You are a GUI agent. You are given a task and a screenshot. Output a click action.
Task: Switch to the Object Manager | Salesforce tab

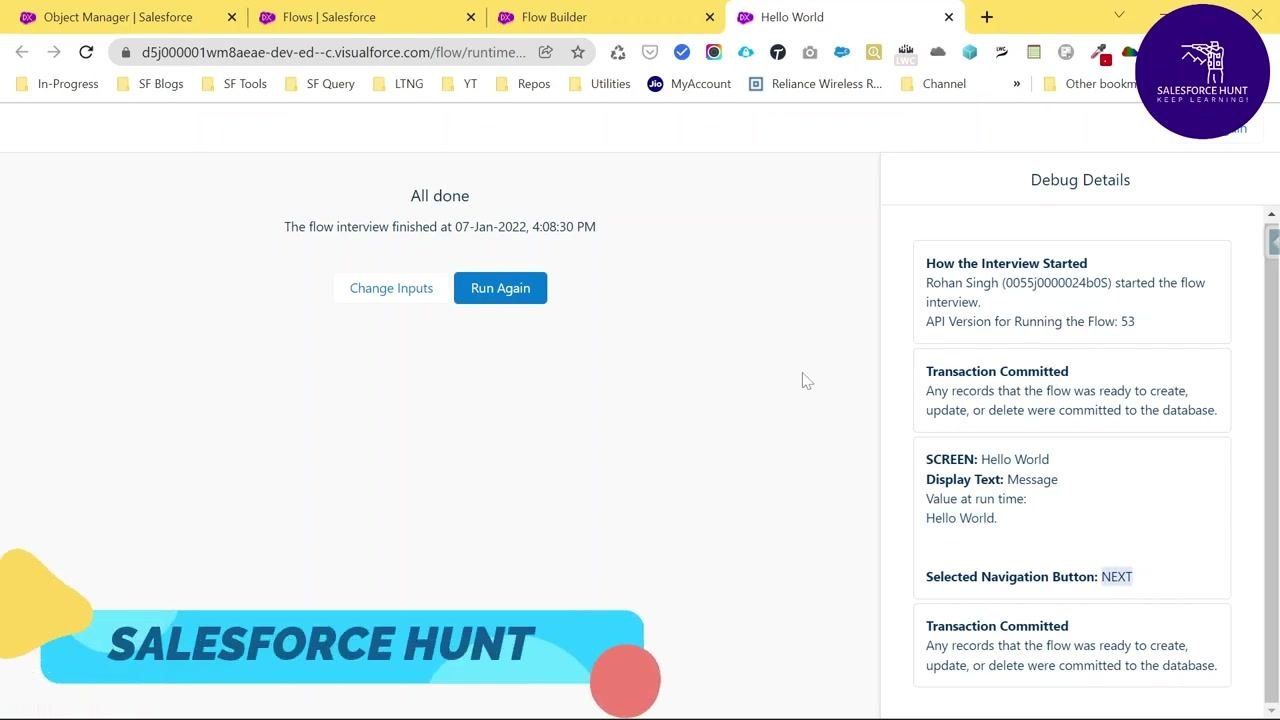click(x=118, y=17)
